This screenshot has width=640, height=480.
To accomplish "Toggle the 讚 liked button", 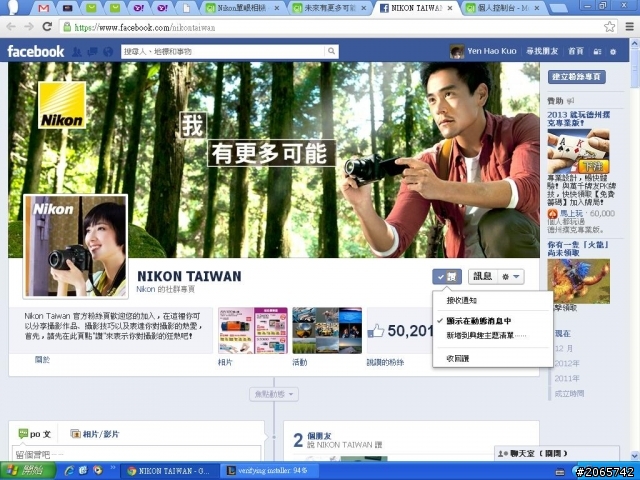I will (447, 277).
